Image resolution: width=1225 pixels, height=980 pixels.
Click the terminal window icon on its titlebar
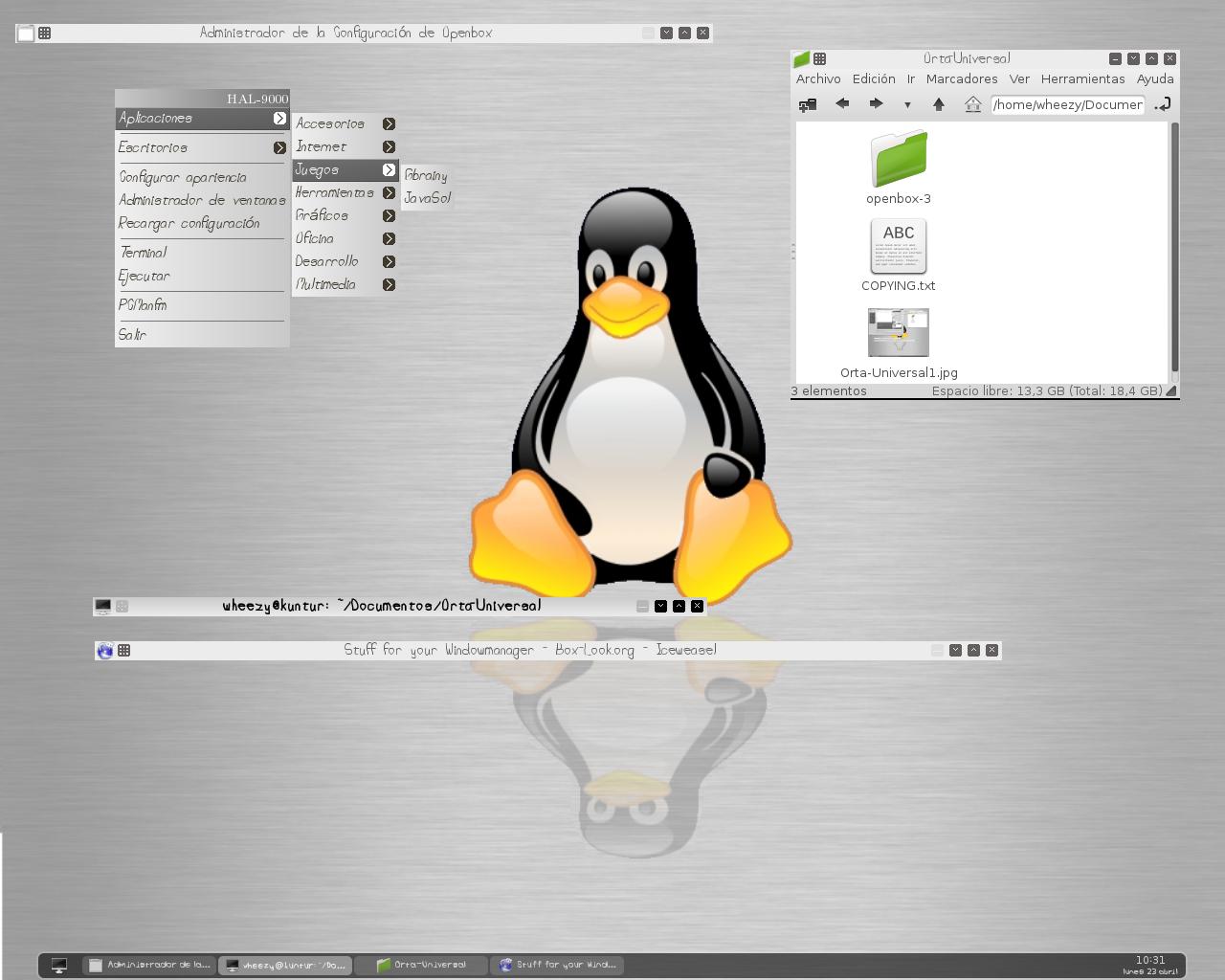click(x=103, y=606)
